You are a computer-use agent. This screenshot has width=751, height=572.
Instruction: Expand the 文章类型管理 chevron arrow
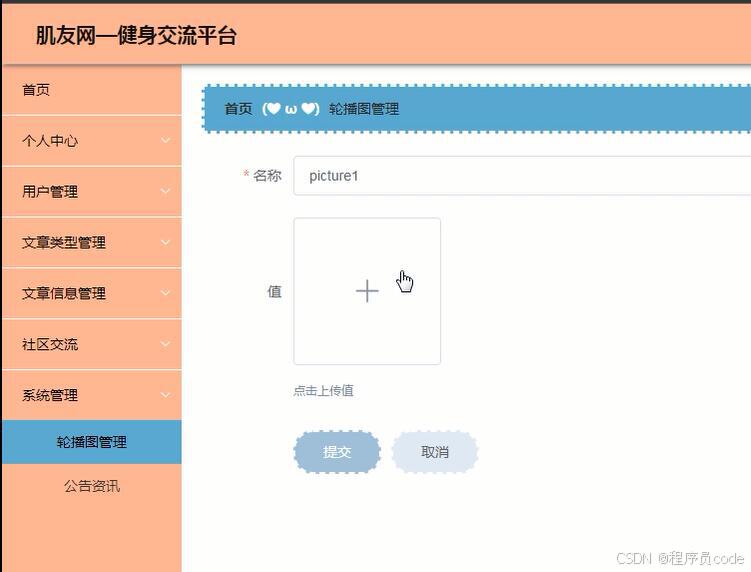(x=165, y=242)
